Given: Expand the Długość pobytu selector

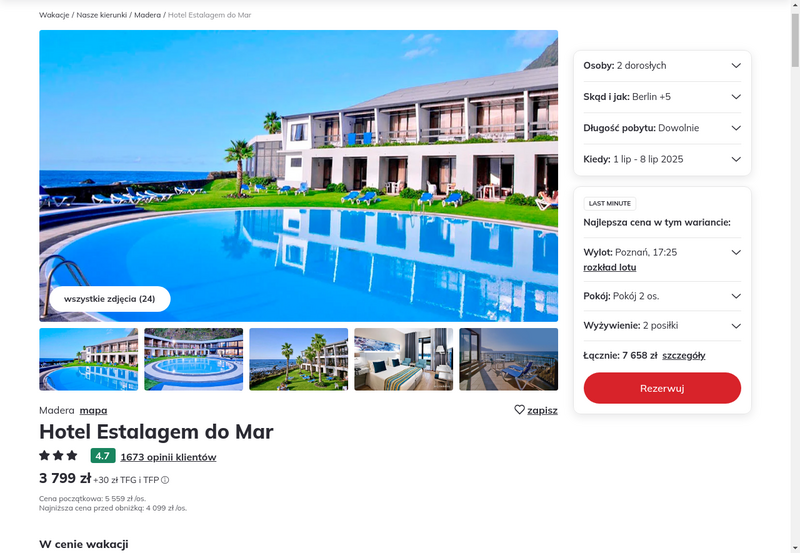Looking at the screenshot, I should click(x=662, y=128).
